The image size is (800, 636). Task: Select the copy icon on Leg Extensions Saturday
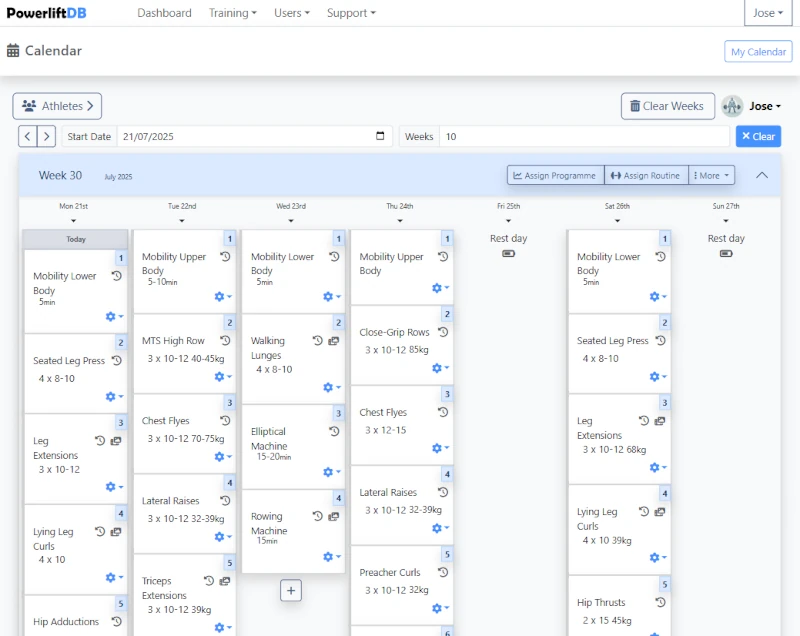(658, 422)
